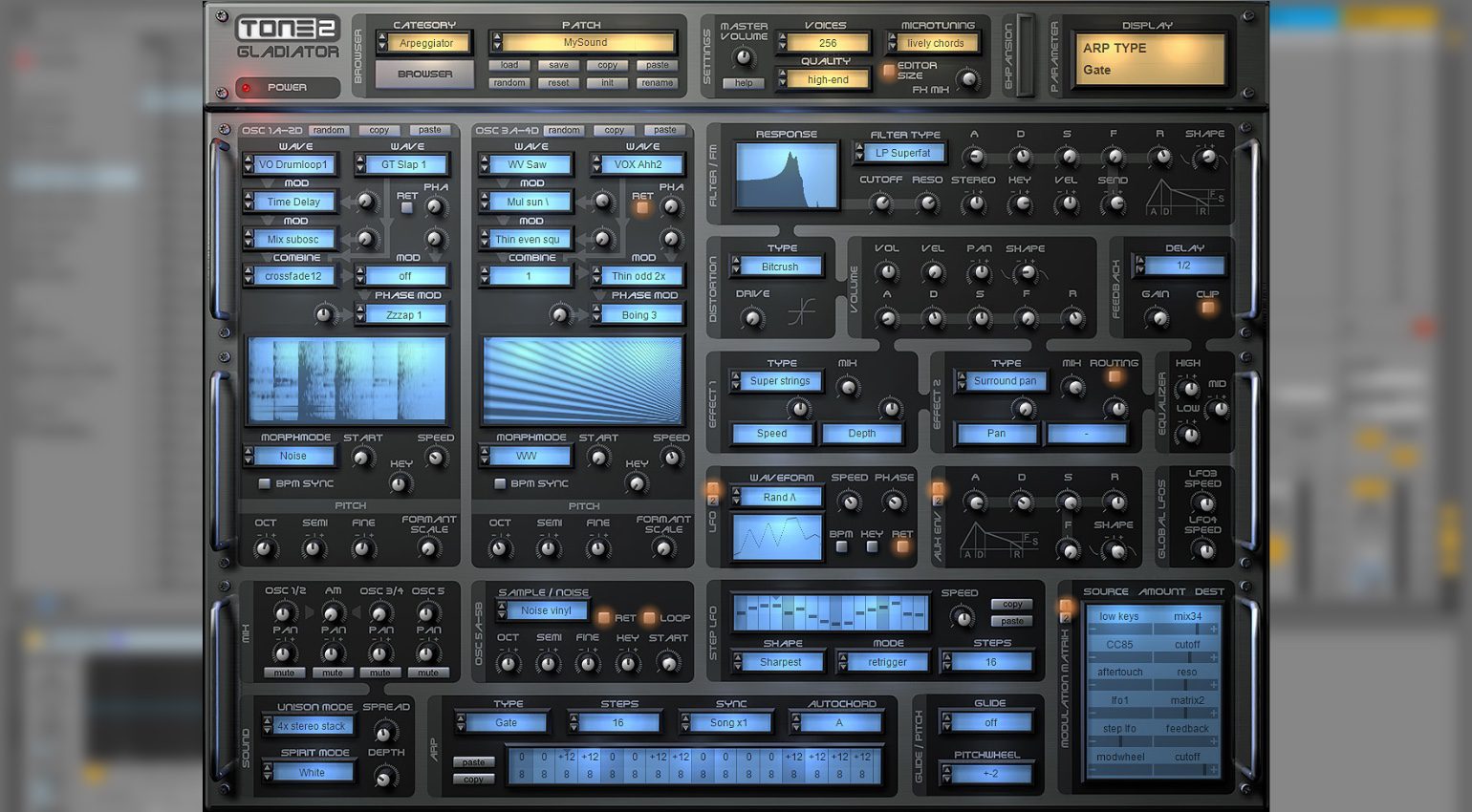Mute the OSC 5 mixer channel
This screenshot has height=812, width=1472.
(427, 673)
